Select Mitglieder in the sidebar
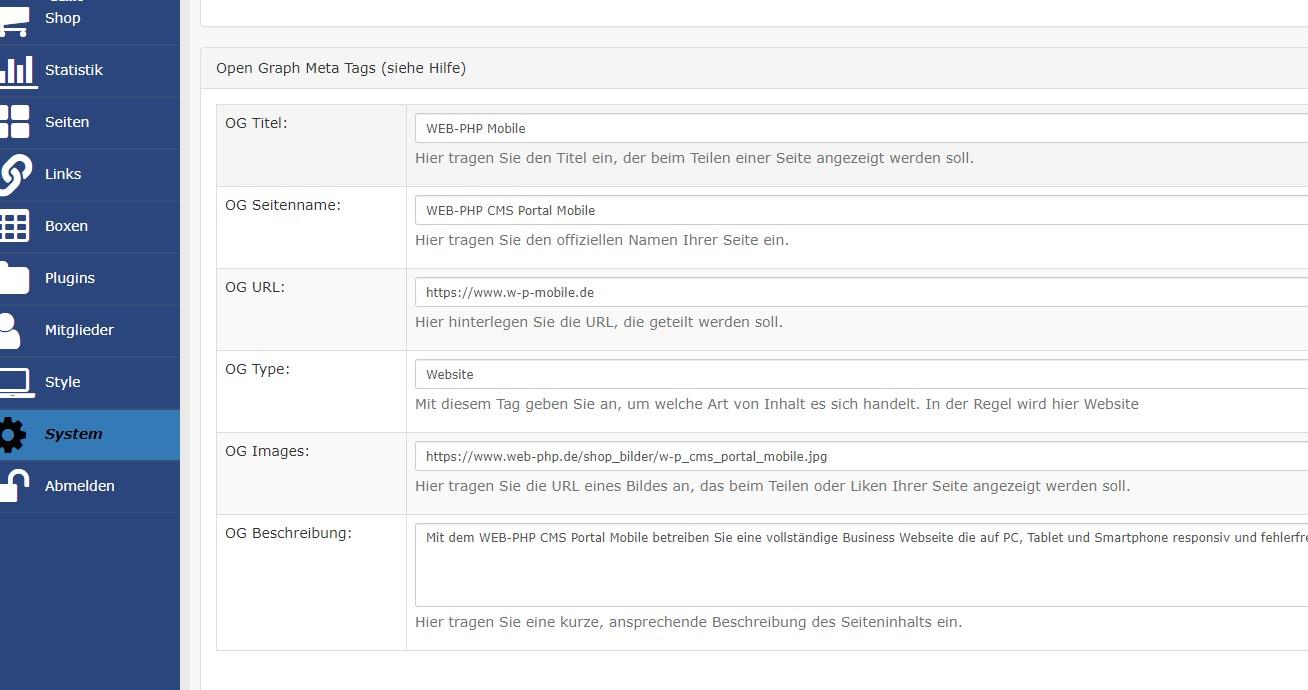 (x=79, y=330)
